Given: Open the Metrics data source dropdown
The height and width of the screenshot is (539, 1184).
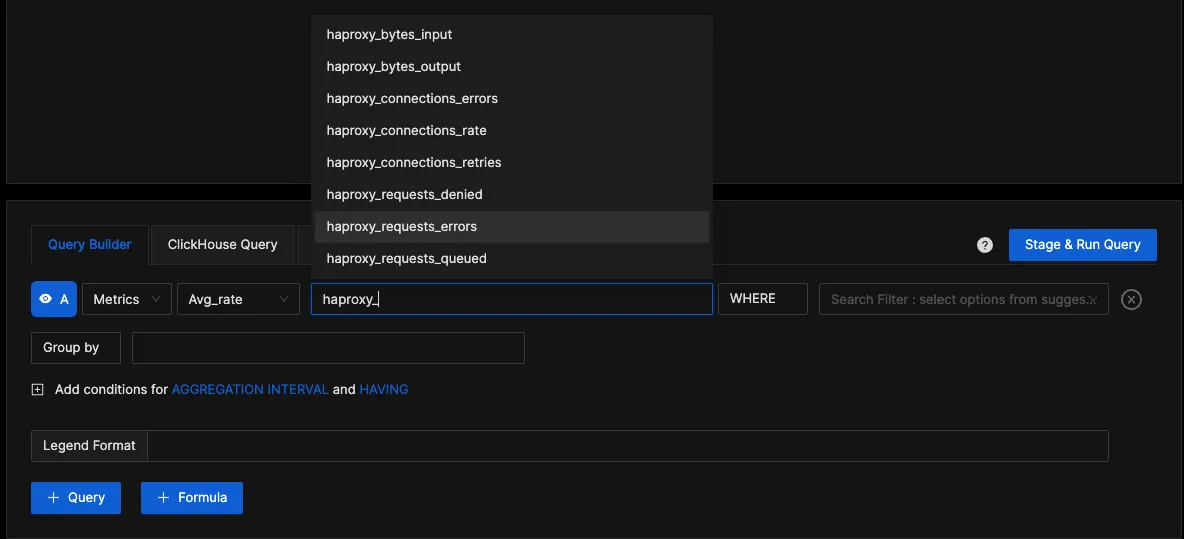Looking at the screenshot, I should coord(127,299).
